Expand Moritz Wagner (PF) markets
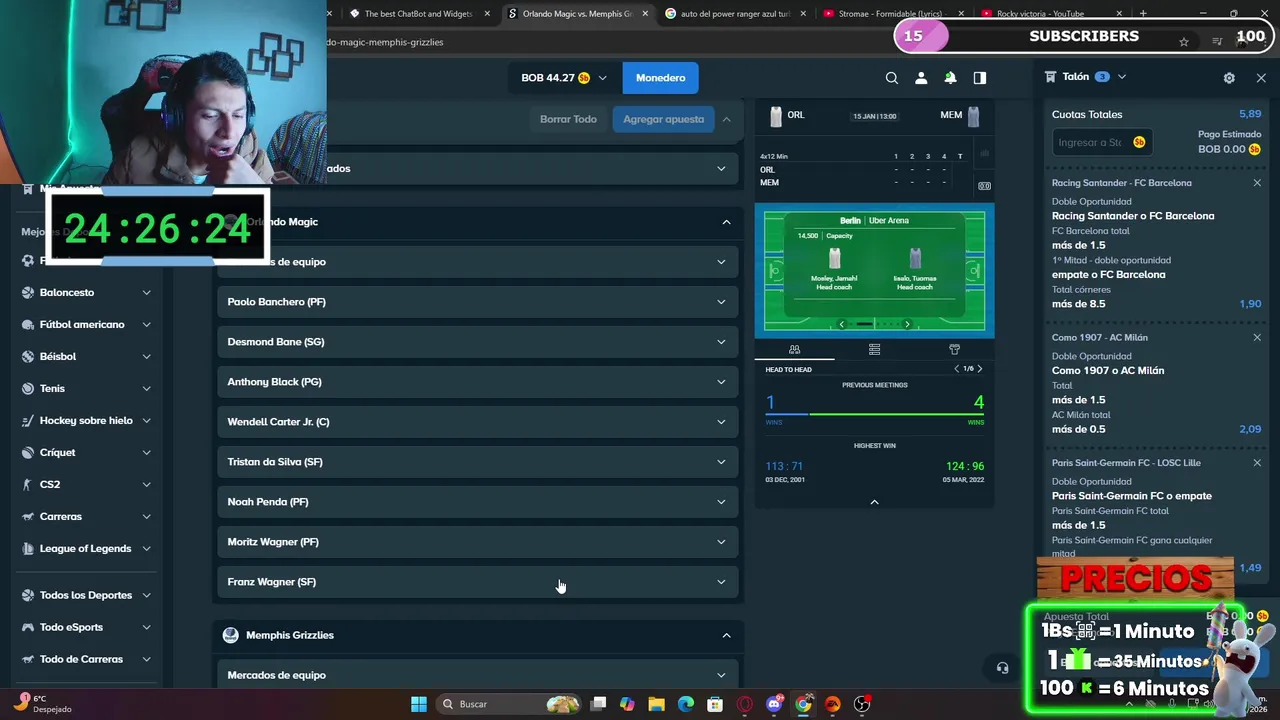 point(478,542)
